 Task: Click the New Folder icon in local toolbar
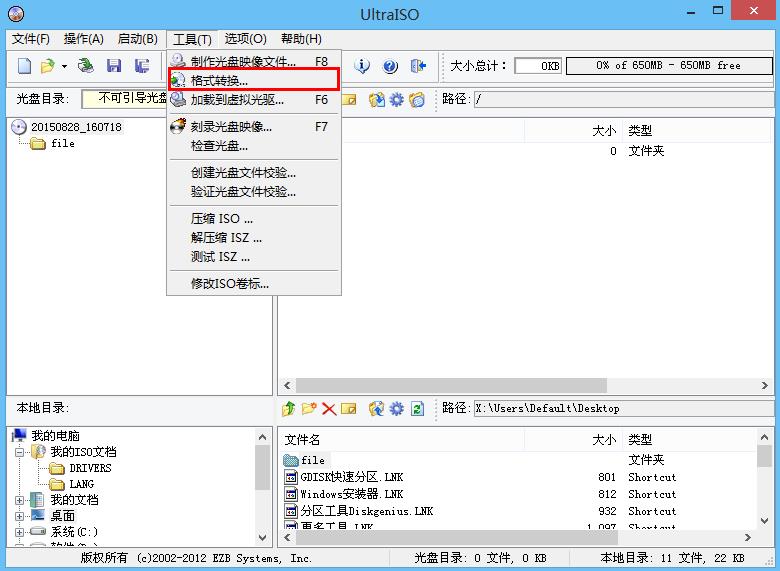pyautogui.click(x=309, y=409)
